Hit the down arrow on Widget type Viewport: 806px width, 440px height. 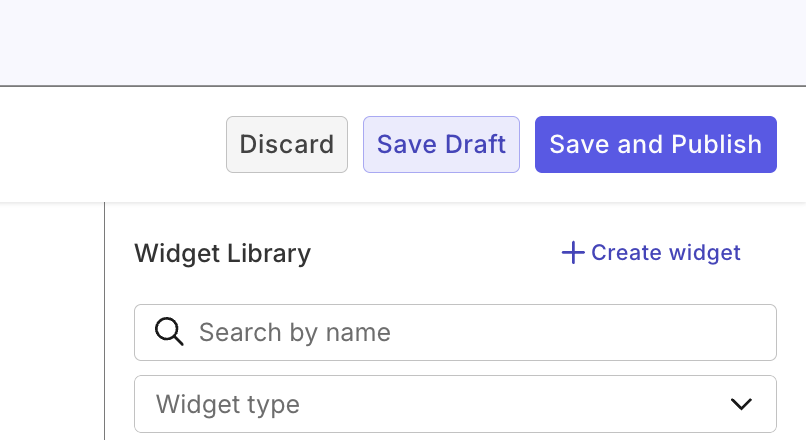(x=741, y=404)
